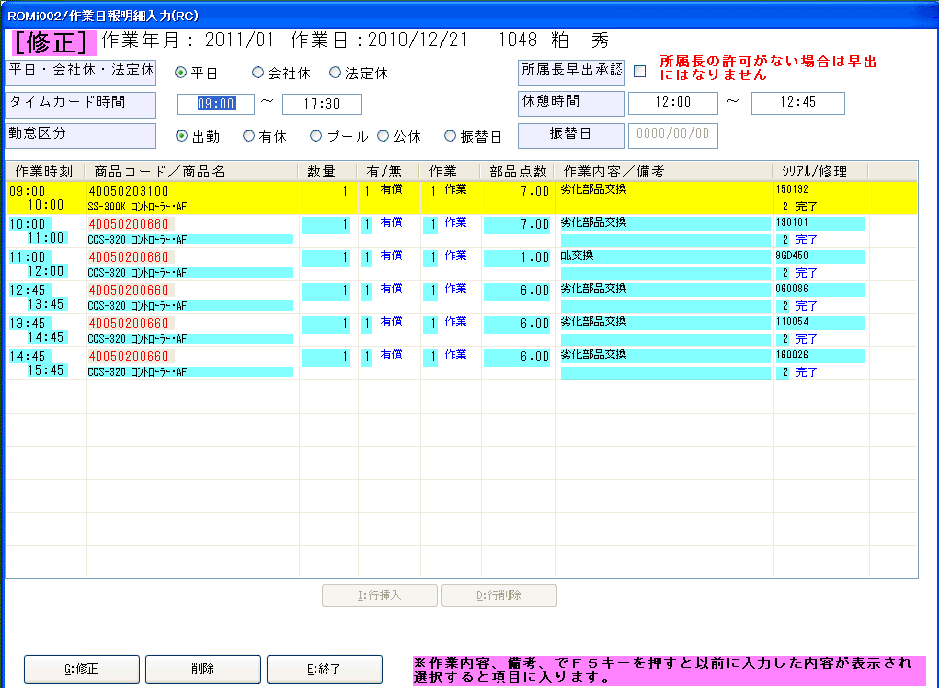Click the シリアル/修理 column header
Image resolution: width=947 pixels, height=688 pixels.
point(821,172)
